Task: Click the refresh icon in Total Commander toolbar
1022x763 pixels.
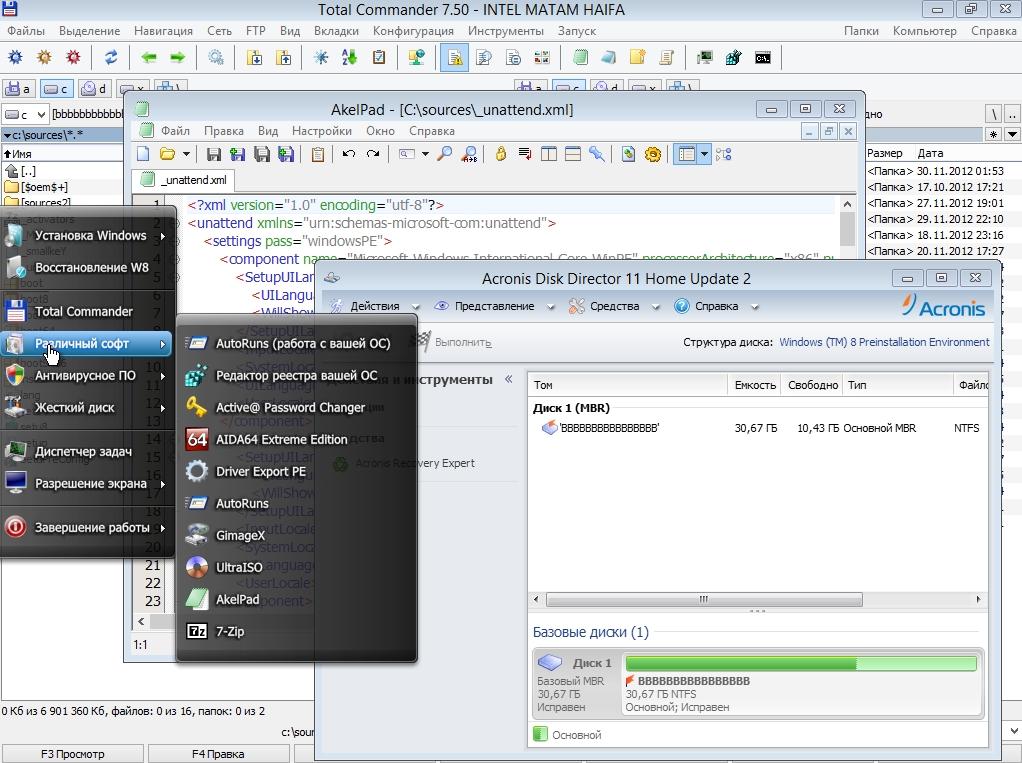Action: click(111, 57)
